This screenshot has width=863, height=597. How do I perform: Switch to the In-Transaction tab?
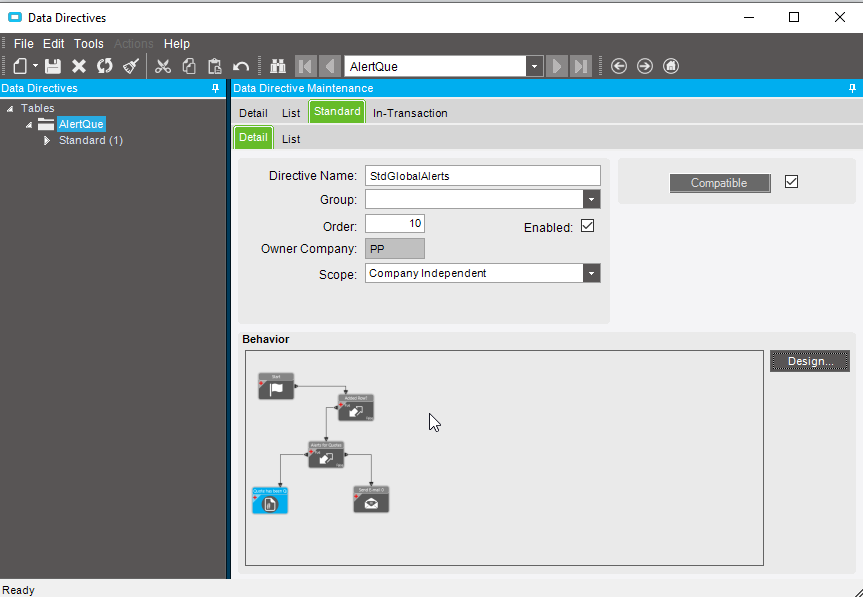(410, 113)
